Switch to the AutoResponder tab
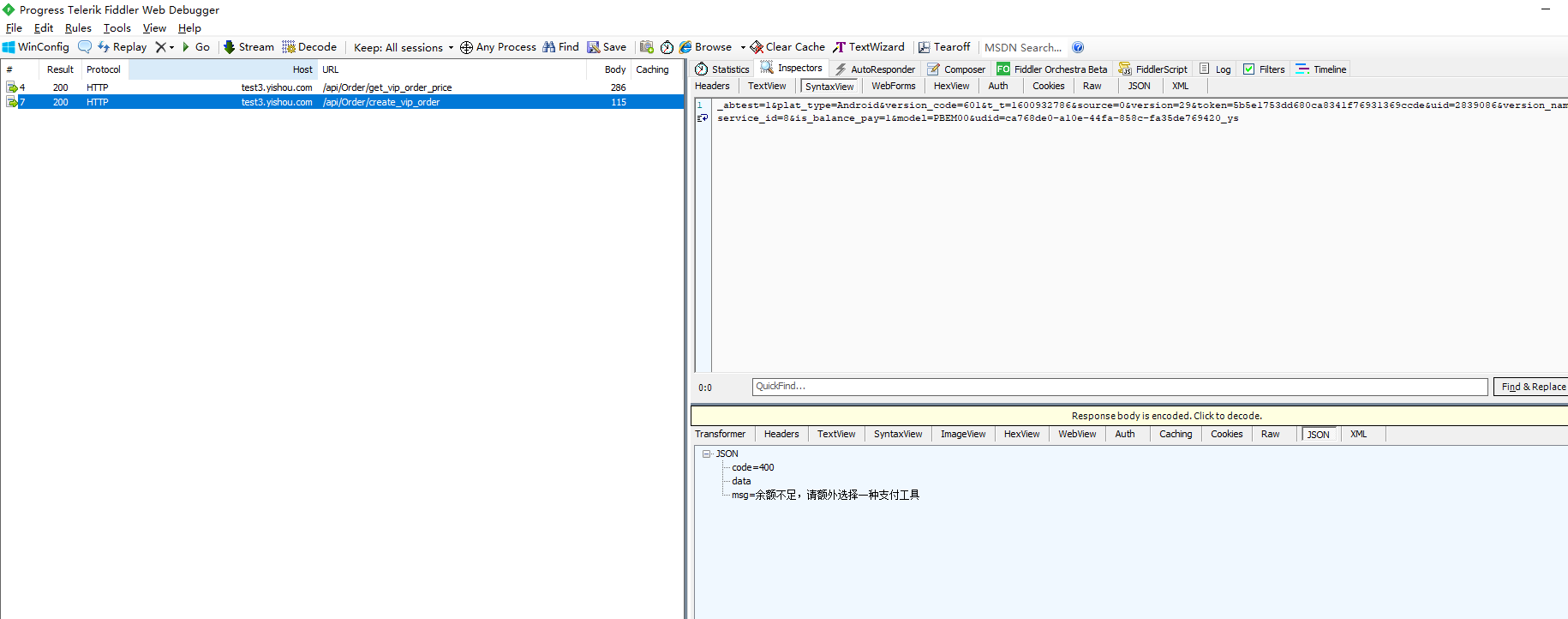 [875, 69]
